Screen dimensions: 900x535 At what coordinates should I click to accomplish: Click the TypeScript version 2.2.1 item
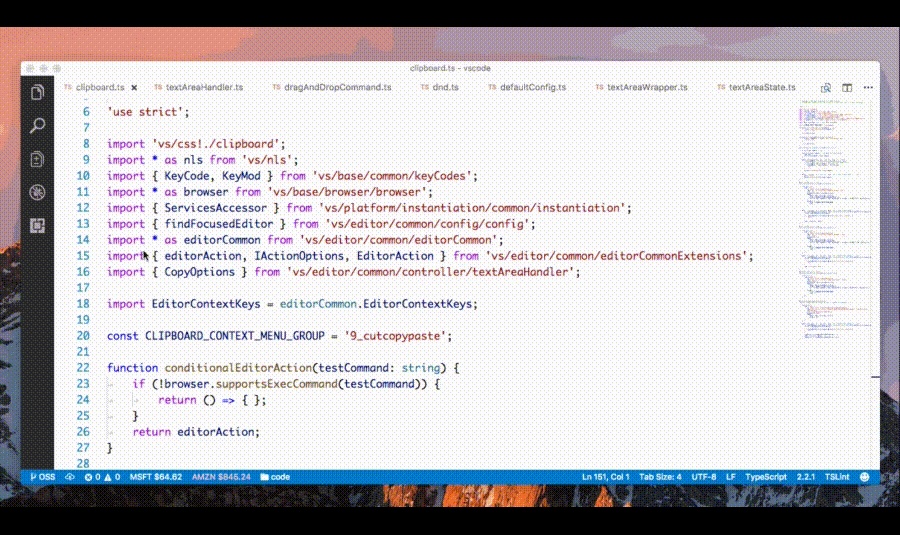pyautogui.click(x=805, y=477)
